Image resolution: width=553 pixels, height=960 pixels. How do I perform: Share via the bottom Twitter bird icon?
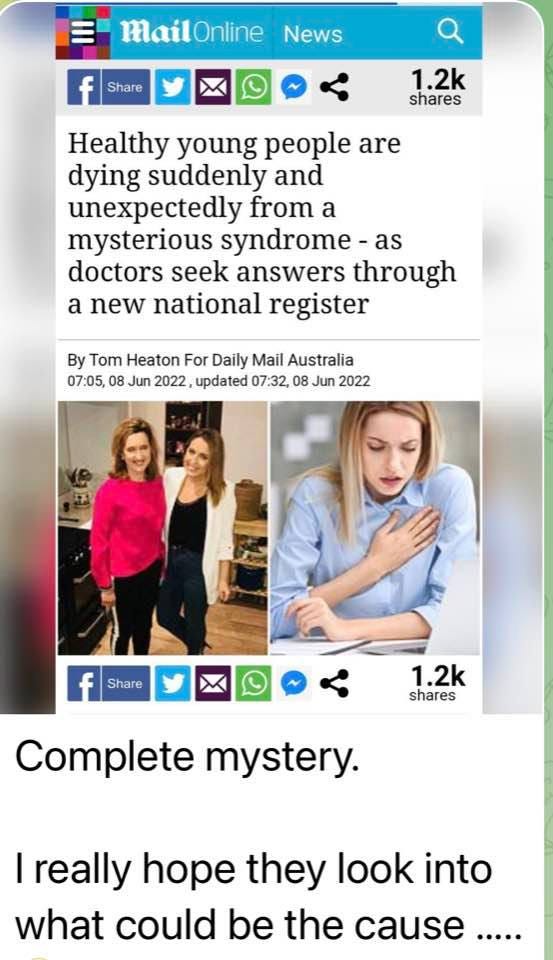coord(173,683)
